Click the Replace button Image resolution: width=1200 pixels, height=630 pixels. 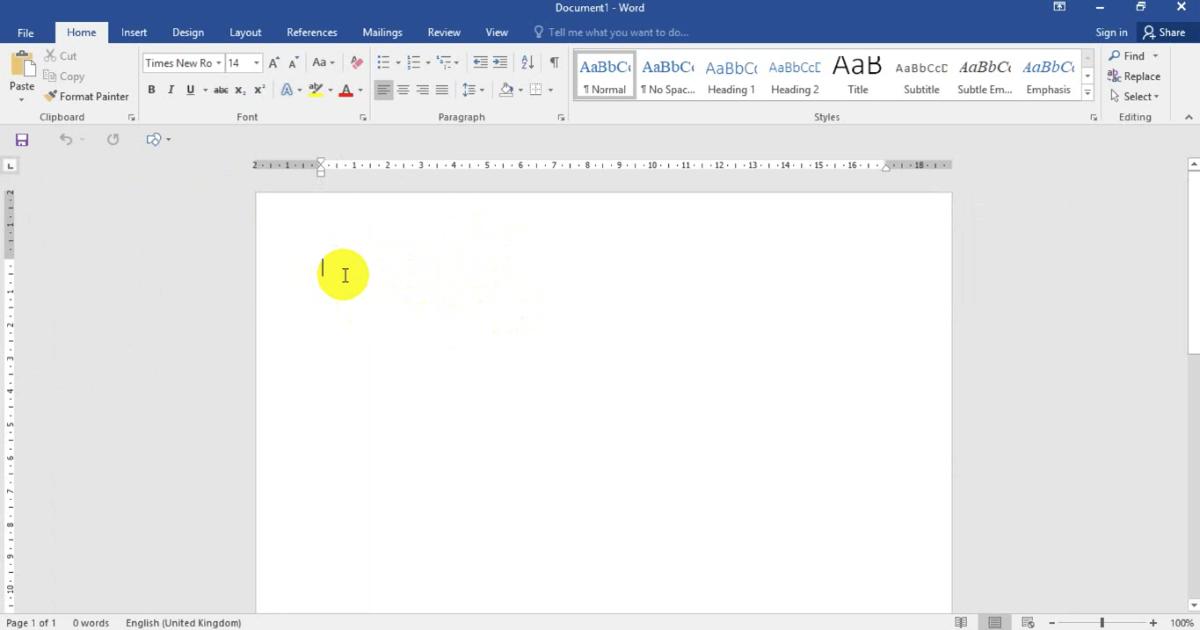1134,76
